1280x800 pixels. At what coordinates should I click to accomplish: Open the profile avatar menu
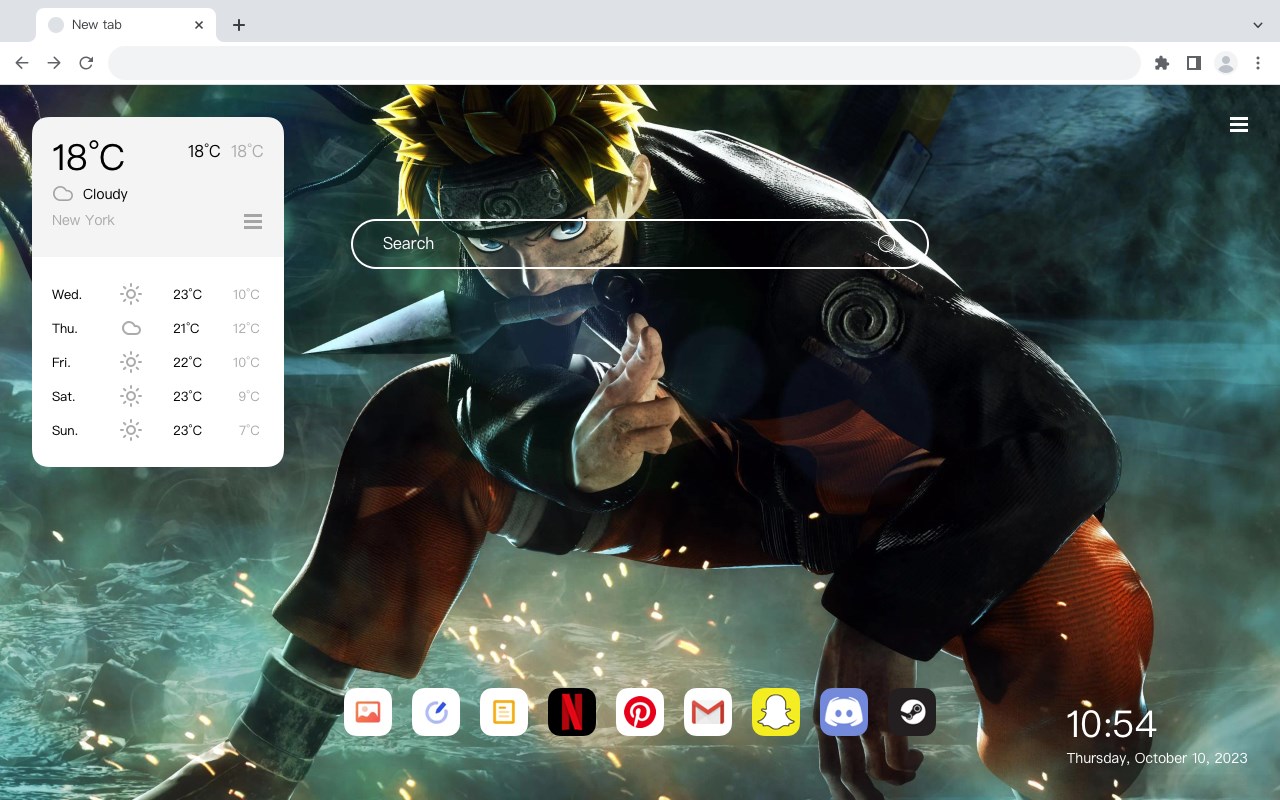point(1226,63)
